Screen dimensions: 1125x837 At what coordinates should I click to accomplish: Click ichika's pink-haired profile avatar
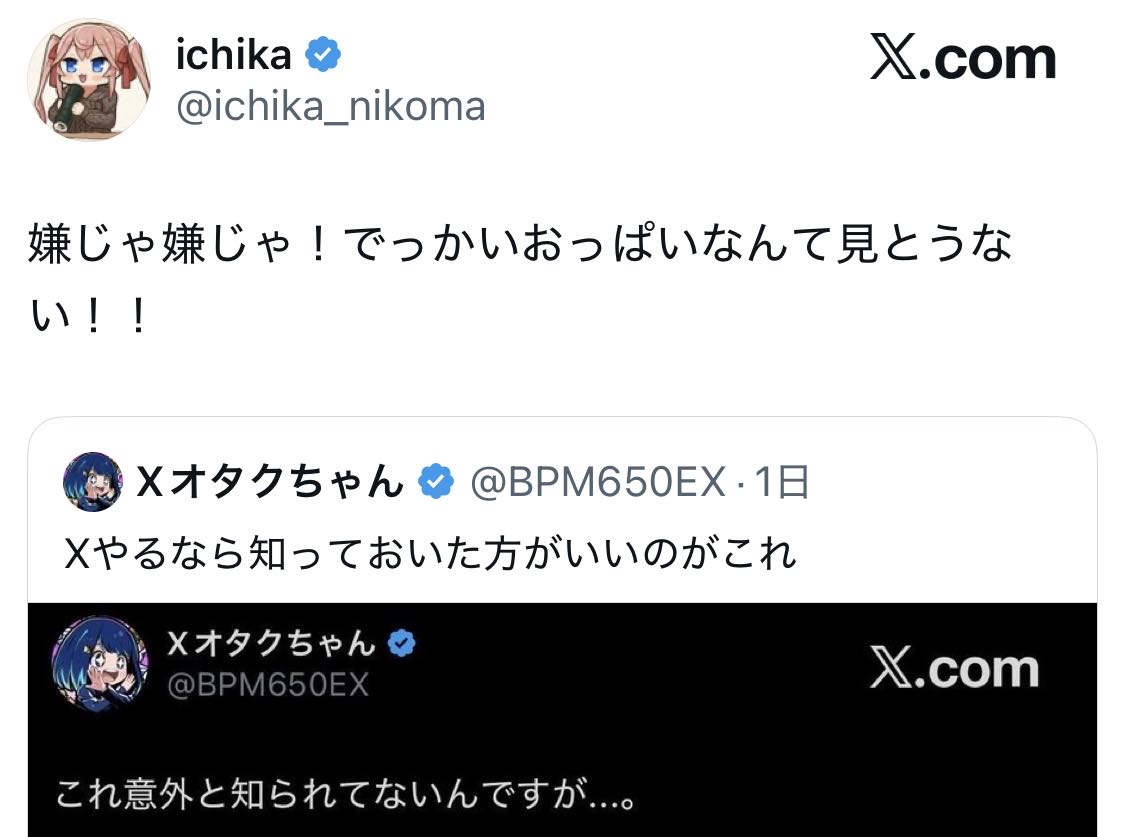tap(88, 78)
